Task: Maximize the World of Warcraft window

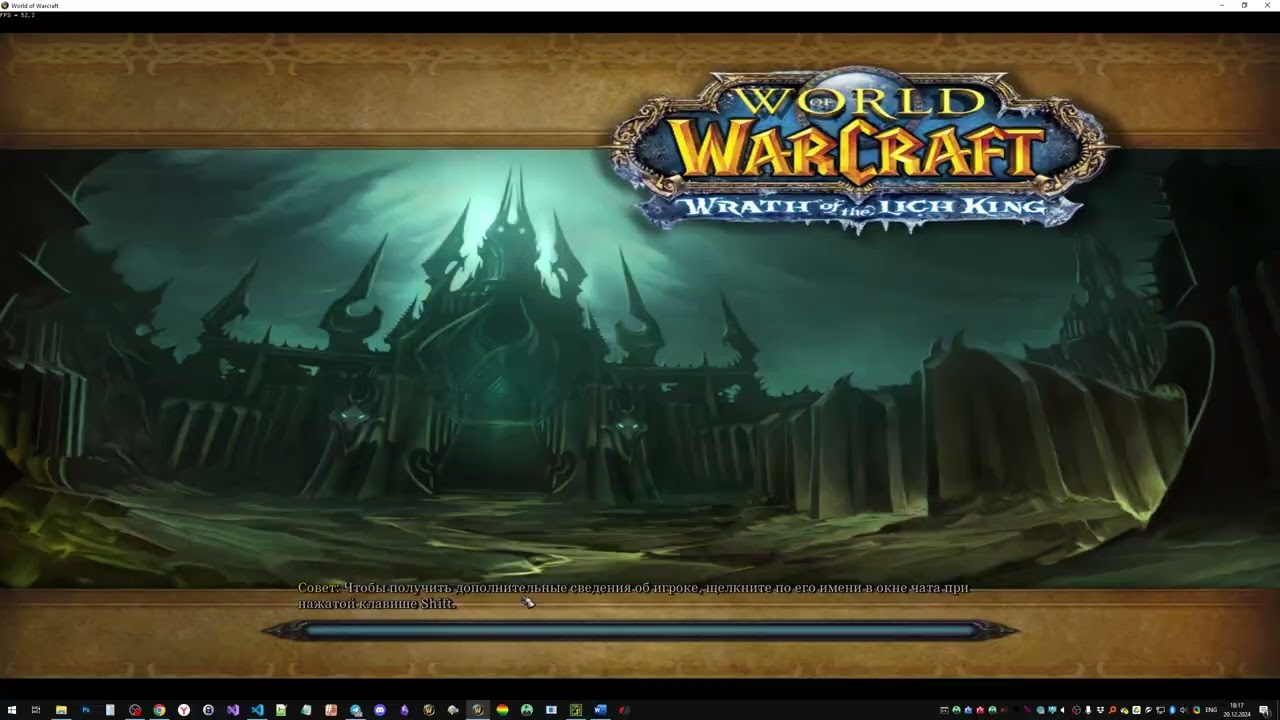Action: pos(1244,5)
